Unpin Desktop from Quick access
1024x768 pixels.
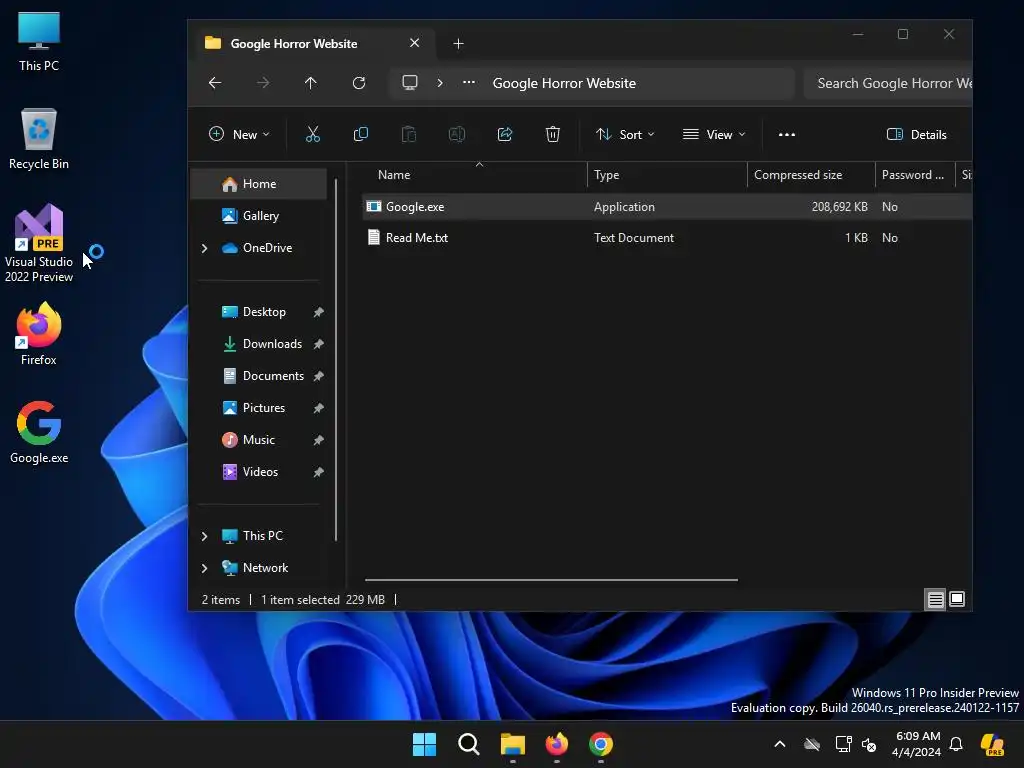319,312
